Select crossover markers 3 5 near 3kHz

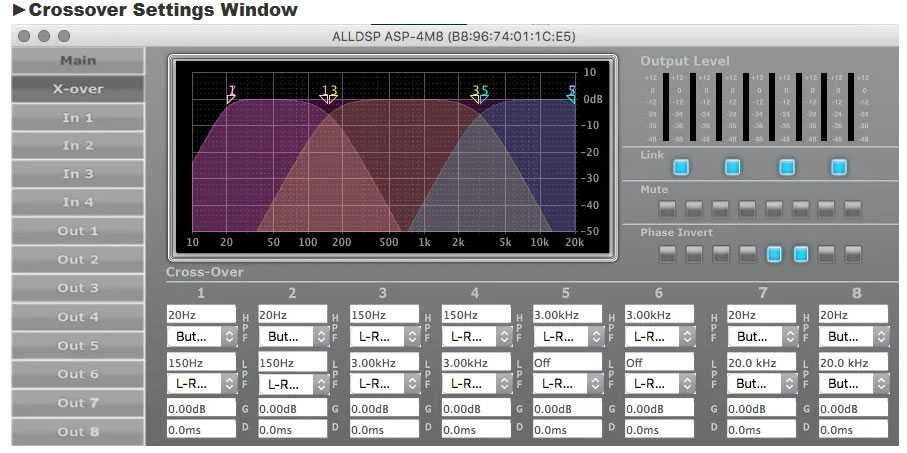(480, 94)
